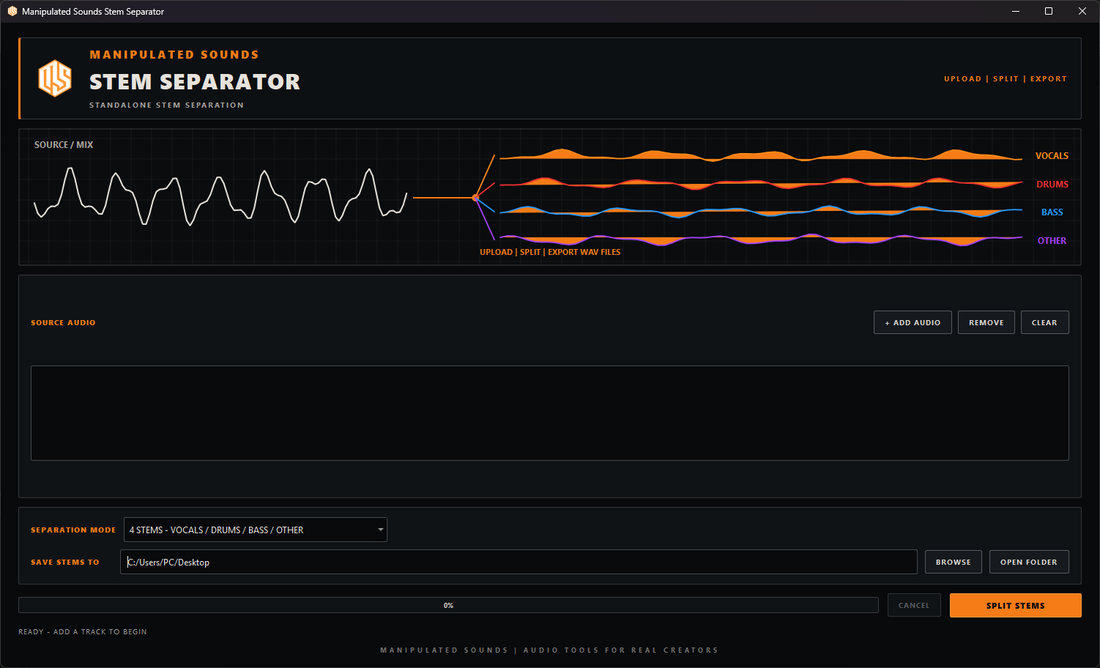Clear the source audio list
1100x668 pixels.
pos(1045,322)
